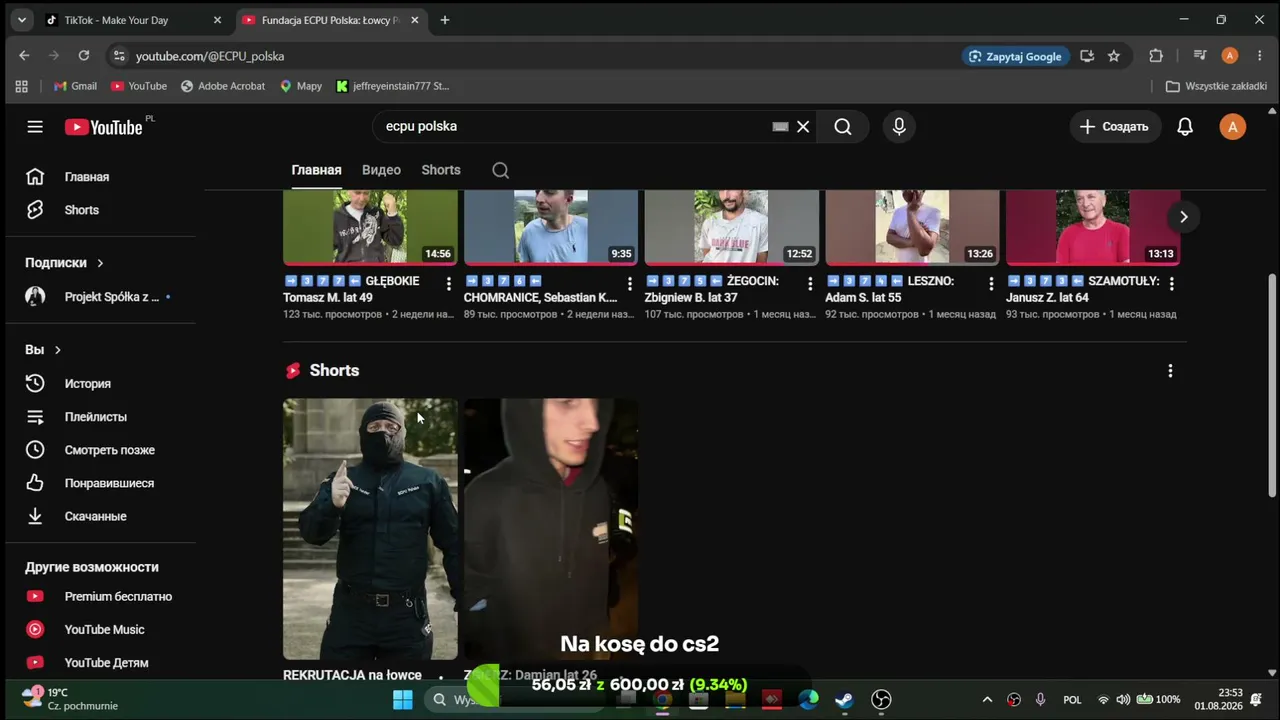Open options for SZAMOTUŁY Janusz Z. video
The width and height of the screenshot is (1280, 720).
1171,284
